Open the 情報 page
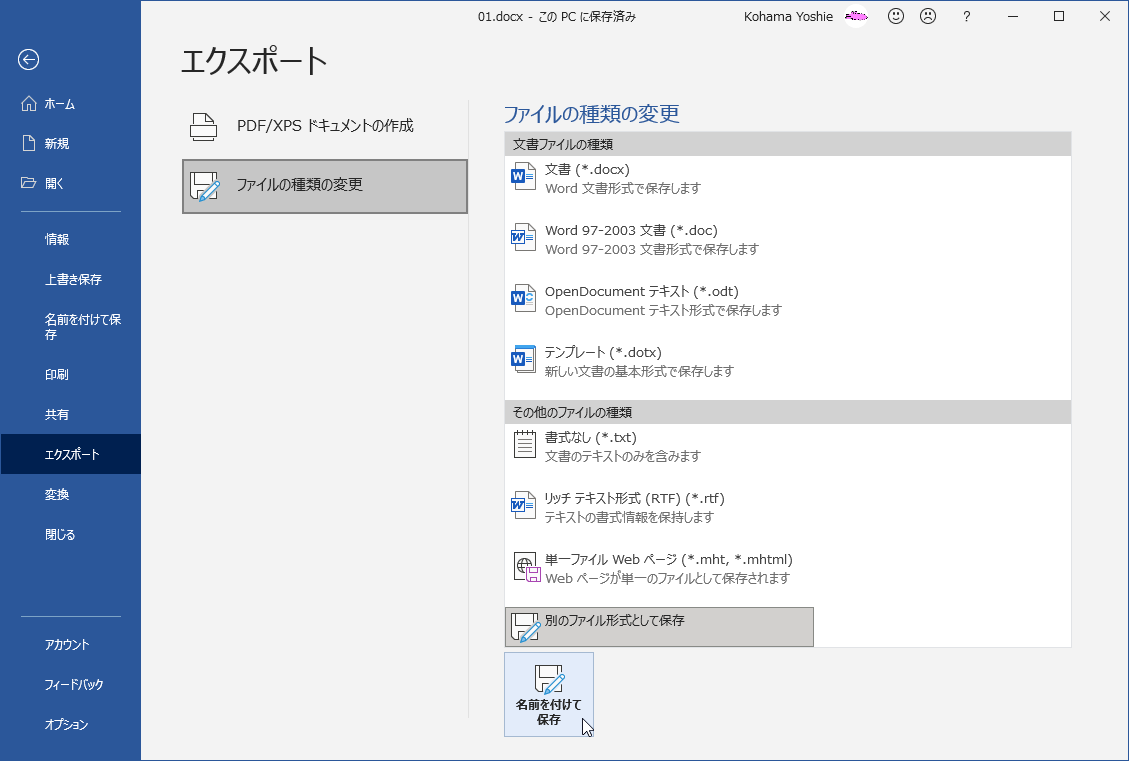The width and height of the screenshot is (1129, 761). tap(71, 240)
